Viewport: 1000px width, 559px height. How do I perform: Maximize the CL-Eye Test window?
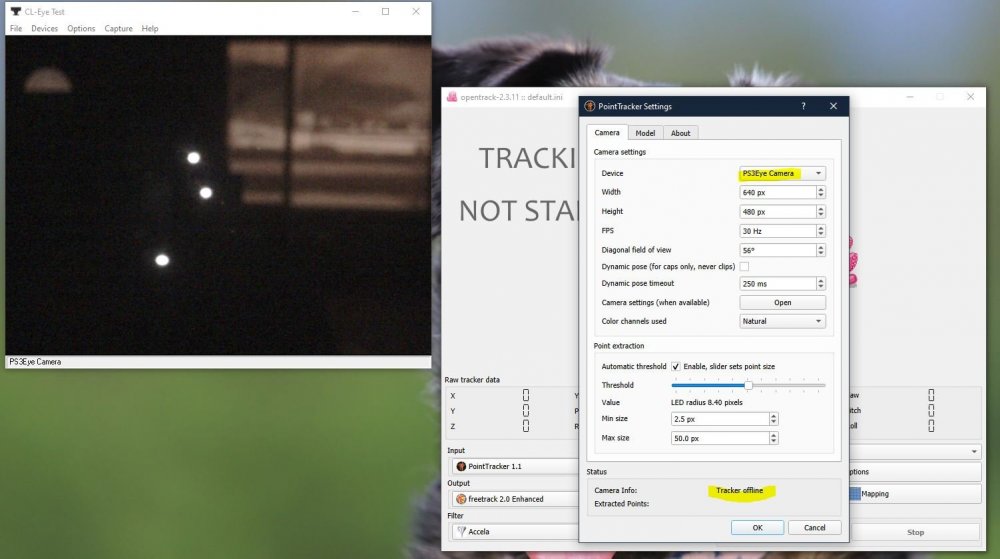point(385,11)
